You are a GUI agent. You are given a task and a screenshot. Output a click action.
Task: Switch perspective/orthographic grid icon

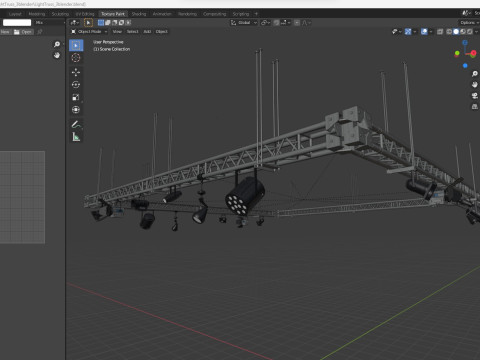[475, 107]
